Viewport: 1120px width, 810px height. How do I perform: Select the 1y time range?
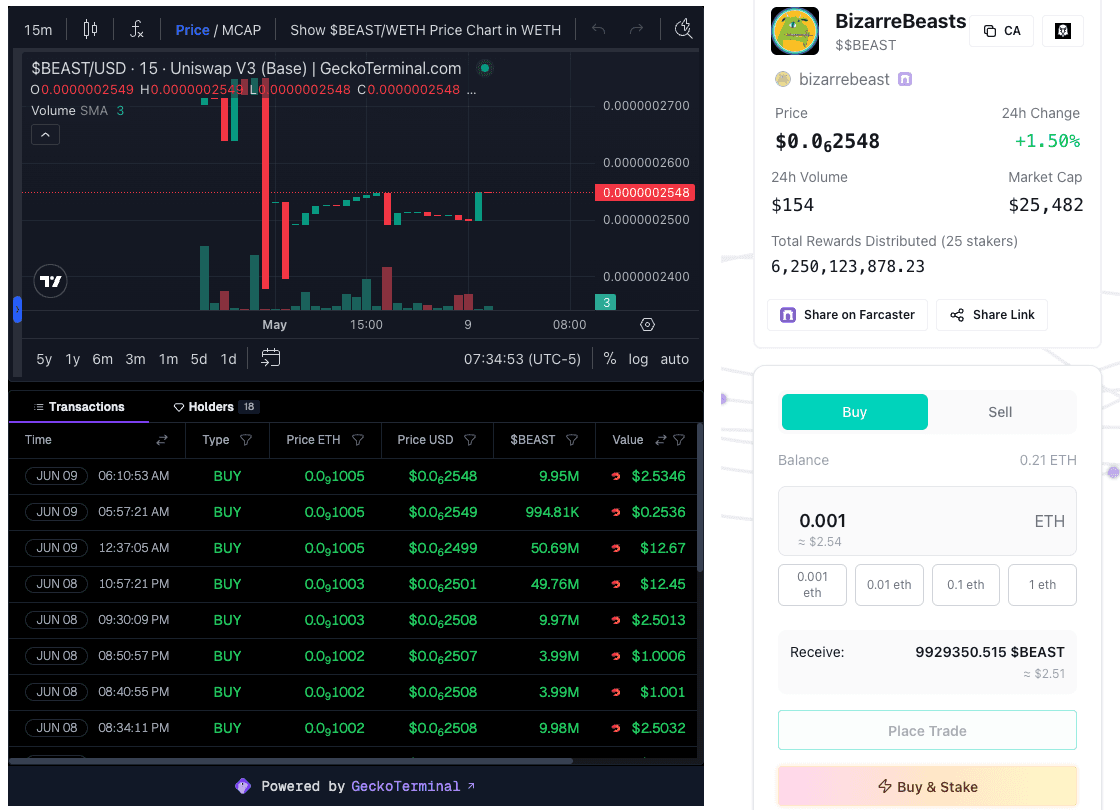coord(72,359)
